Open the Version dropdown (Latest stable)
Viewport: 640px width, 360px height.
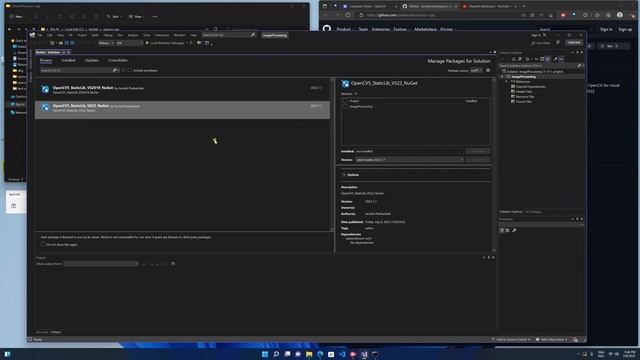coord(409,160)
